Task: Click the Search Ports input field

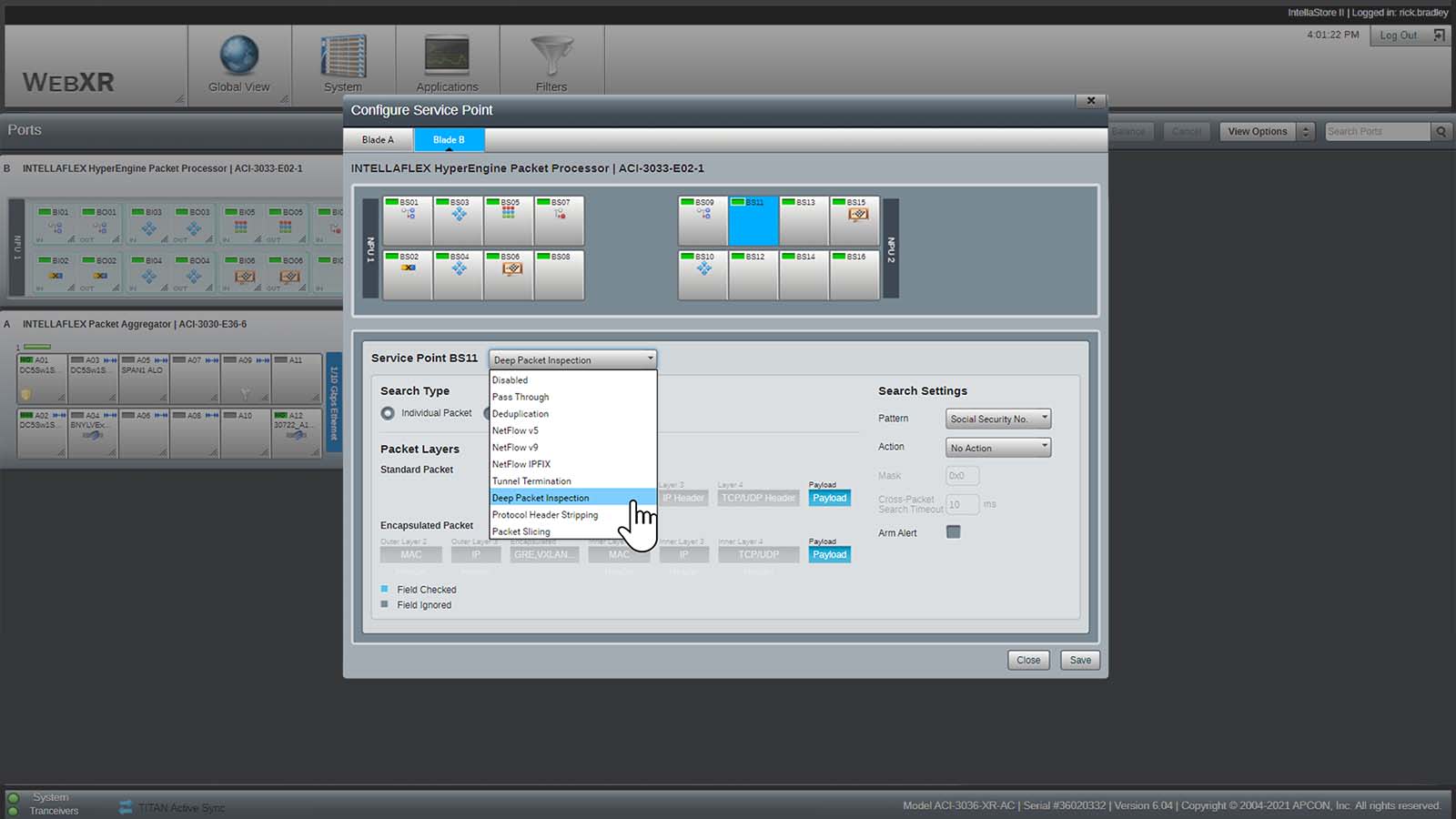Action: (1377, 132)
